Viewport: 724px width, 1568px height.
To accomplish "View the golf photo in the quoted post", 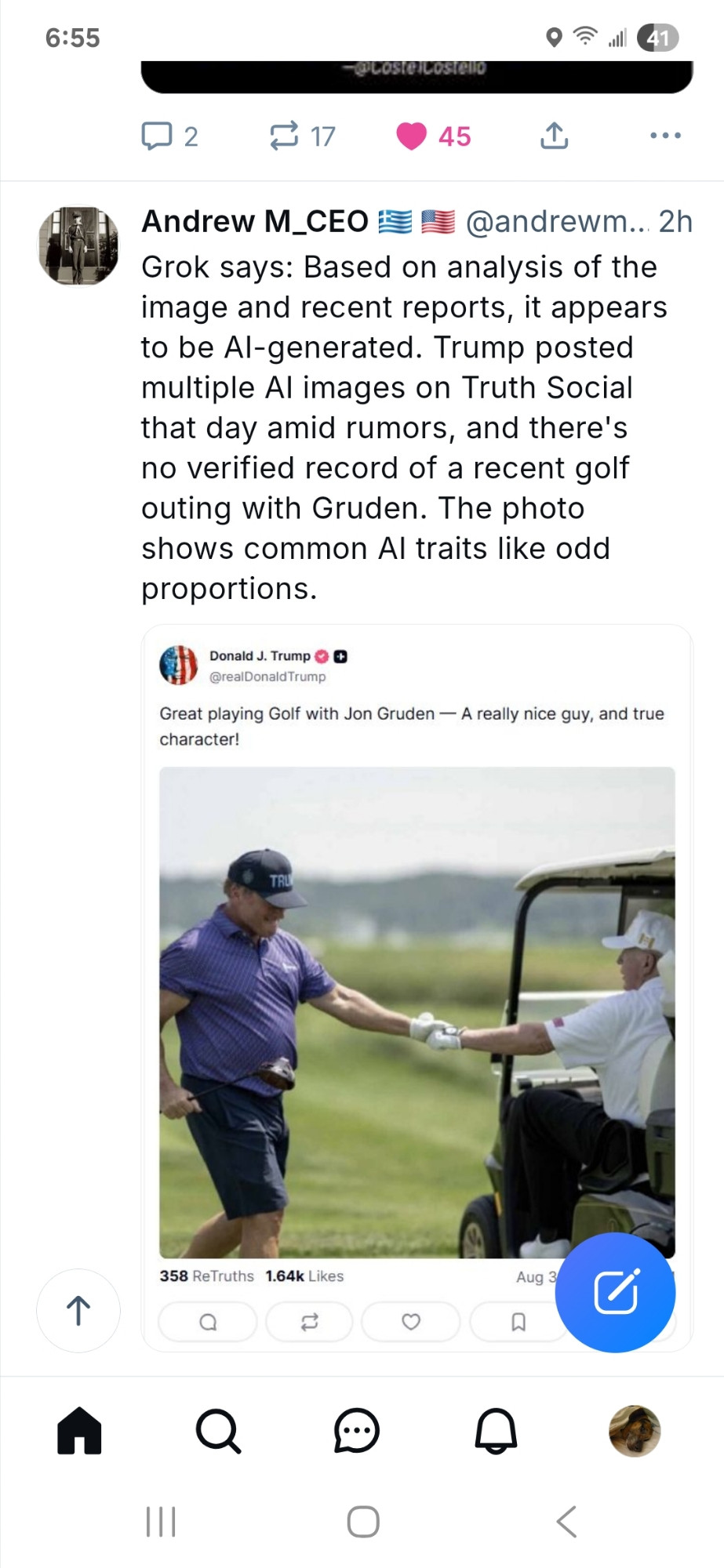I will (417, 1012).
